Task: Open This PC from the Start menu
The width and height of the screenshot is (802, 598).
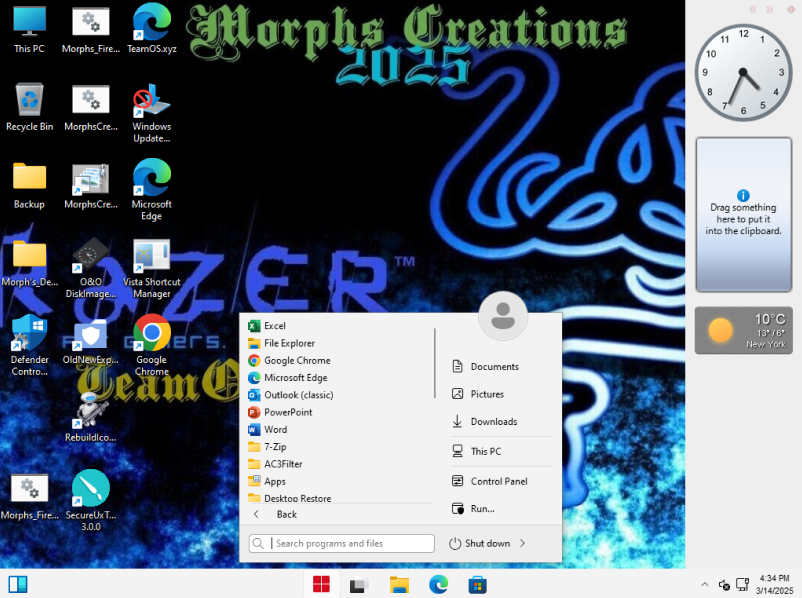Action: point(501,451)
